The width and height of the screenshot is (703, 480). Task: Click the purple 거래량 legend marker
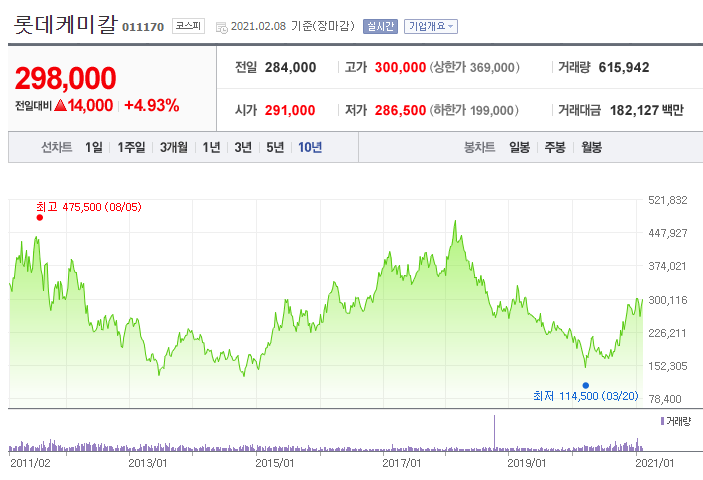pyautogui.click(x=662, y=421)
